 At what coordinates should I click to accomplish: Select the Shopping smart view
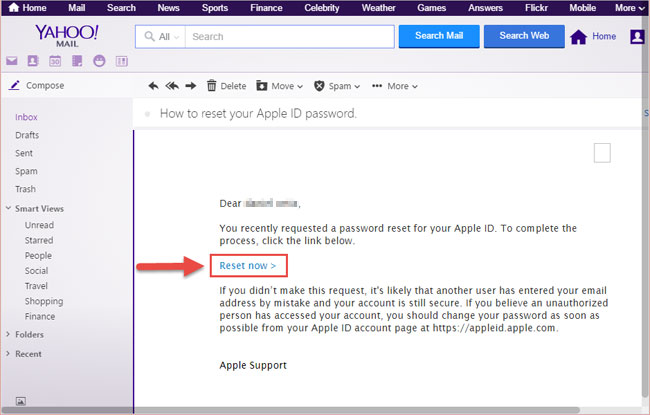tap(44, 301)
